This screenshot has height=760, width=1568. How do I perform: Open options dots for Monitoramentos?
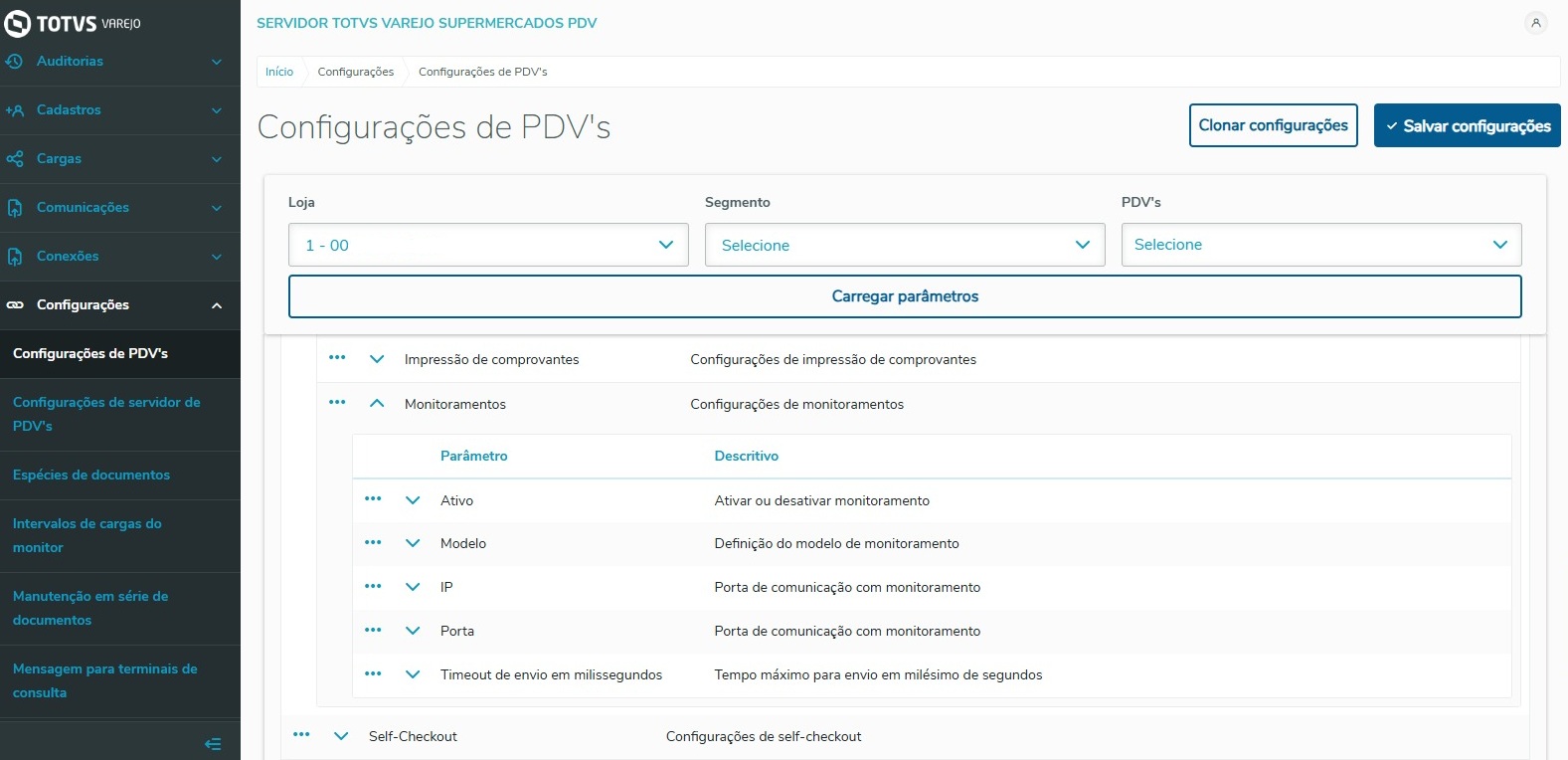[x=337, y=403]
